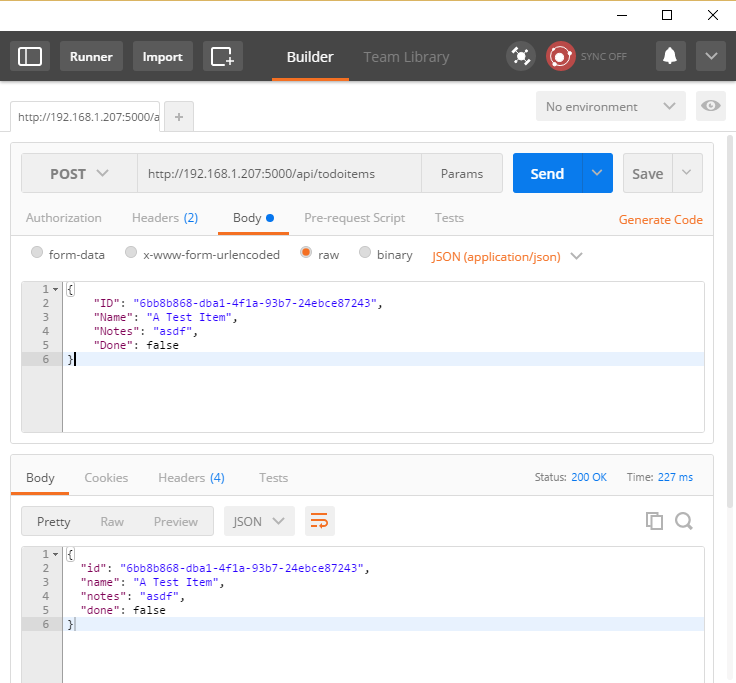The height and width of the screenshot is (683, 736).
Task: Add a new request tab with plus
Action: [x=179, y=117]
